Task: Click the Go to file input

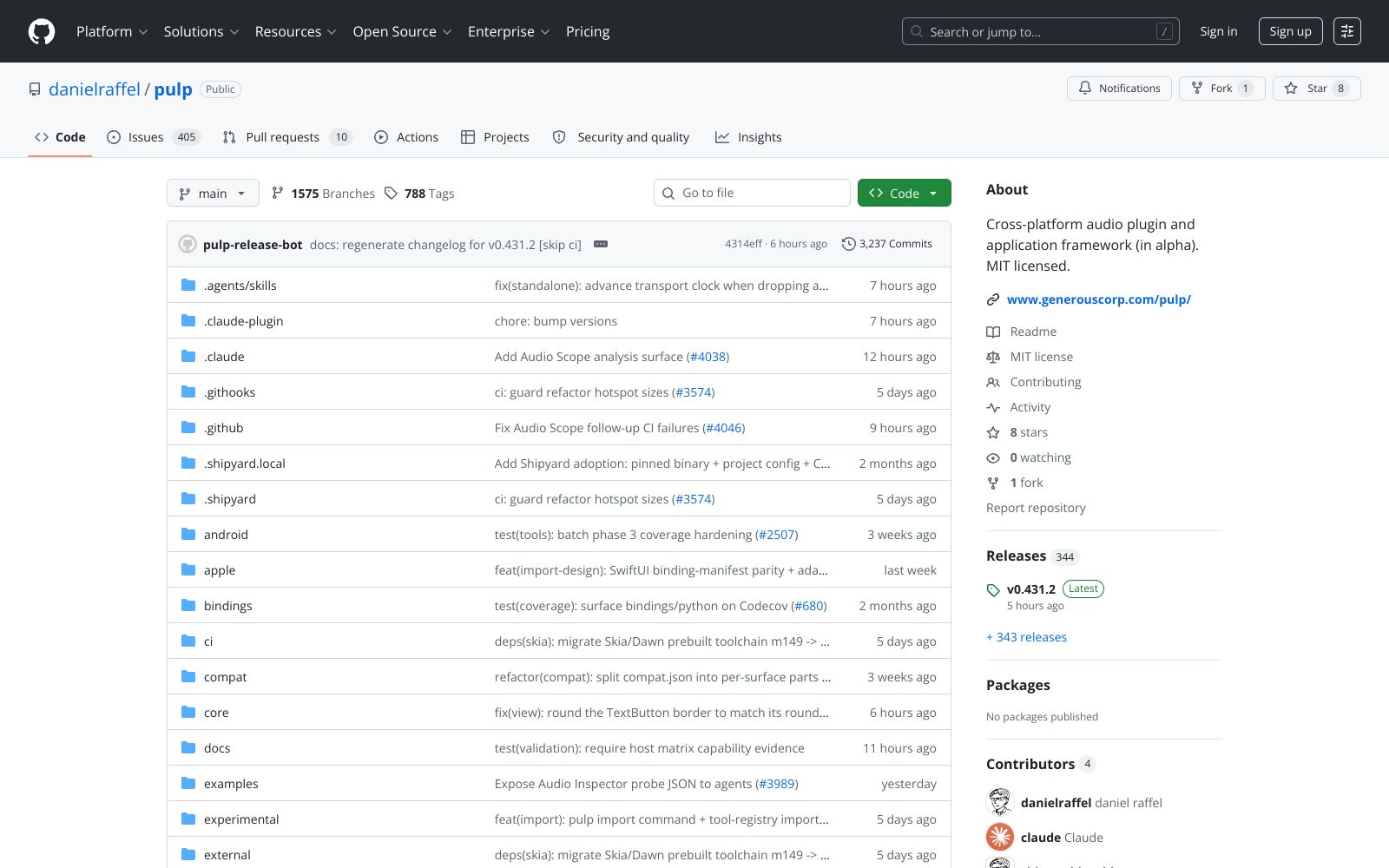Action: (752, 193)
